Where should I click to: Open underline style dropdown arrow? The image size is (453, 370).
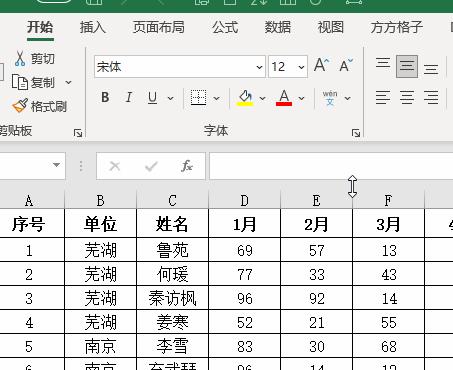171,98
